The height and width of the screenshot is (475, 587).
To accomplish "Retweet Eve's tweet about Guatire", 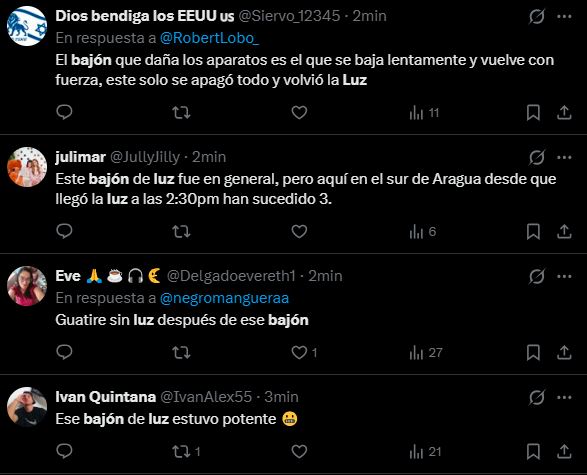I will coord(182,352).
